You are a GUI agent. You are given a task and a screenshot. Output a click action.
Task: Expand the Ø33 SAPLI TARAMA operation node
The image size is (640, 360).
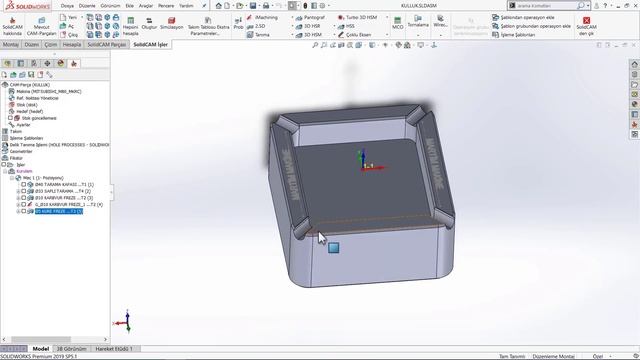click(18, 191)
